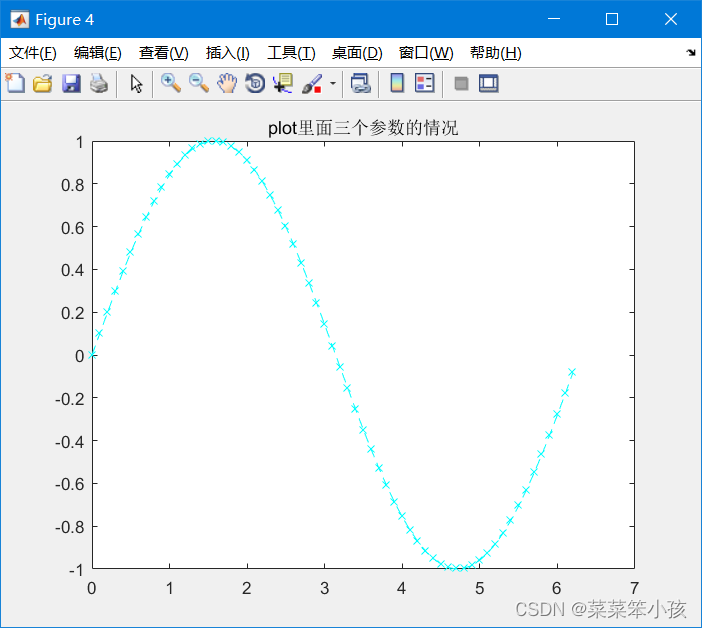Open the 编辑(E) menu

pos(98,53)
